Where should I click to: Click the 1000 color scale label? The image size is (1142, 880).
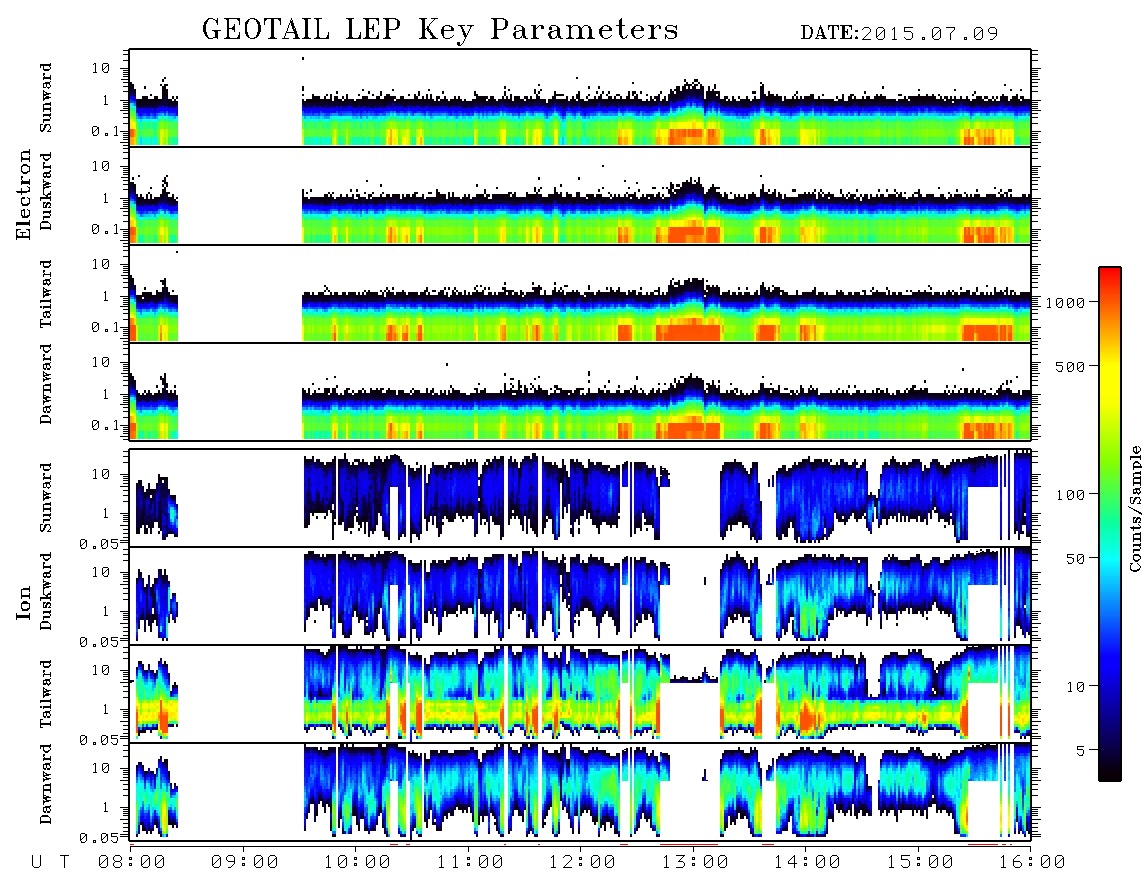1066,302
